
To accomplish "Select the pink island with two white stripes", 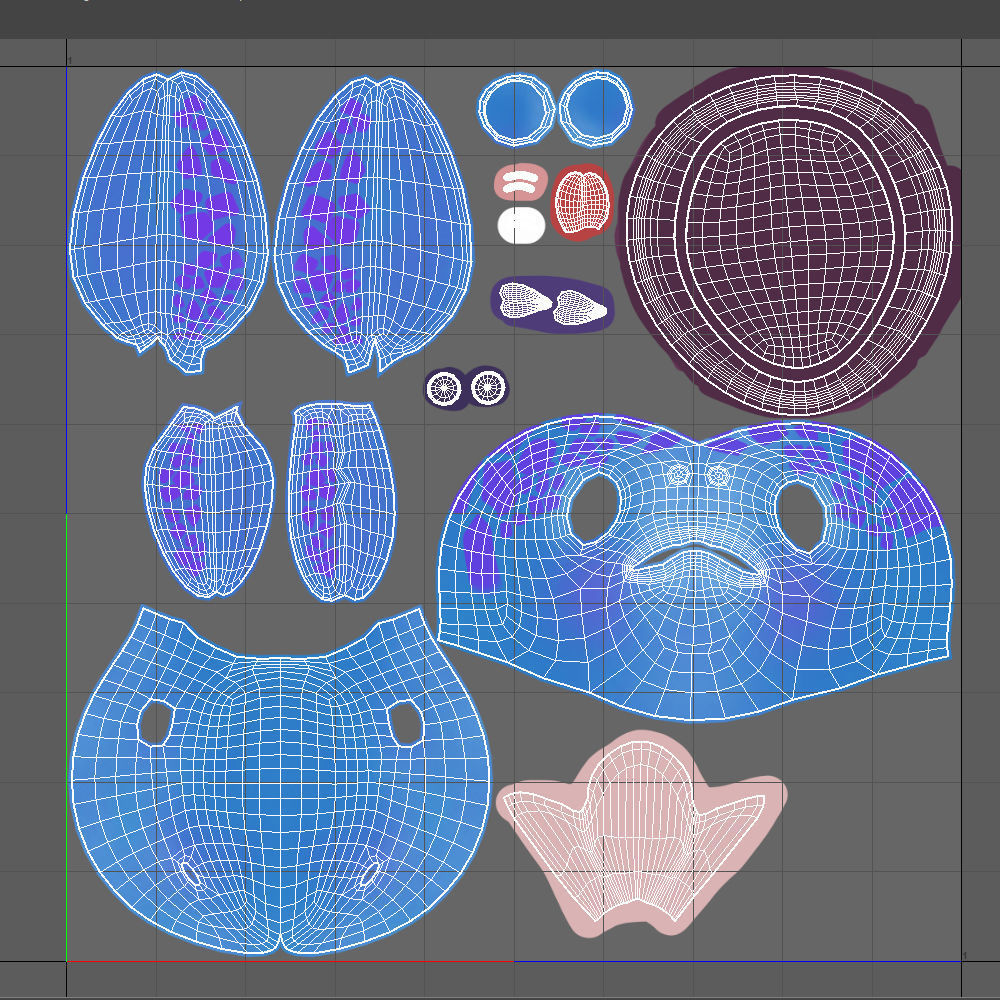I will pos(521,182).
